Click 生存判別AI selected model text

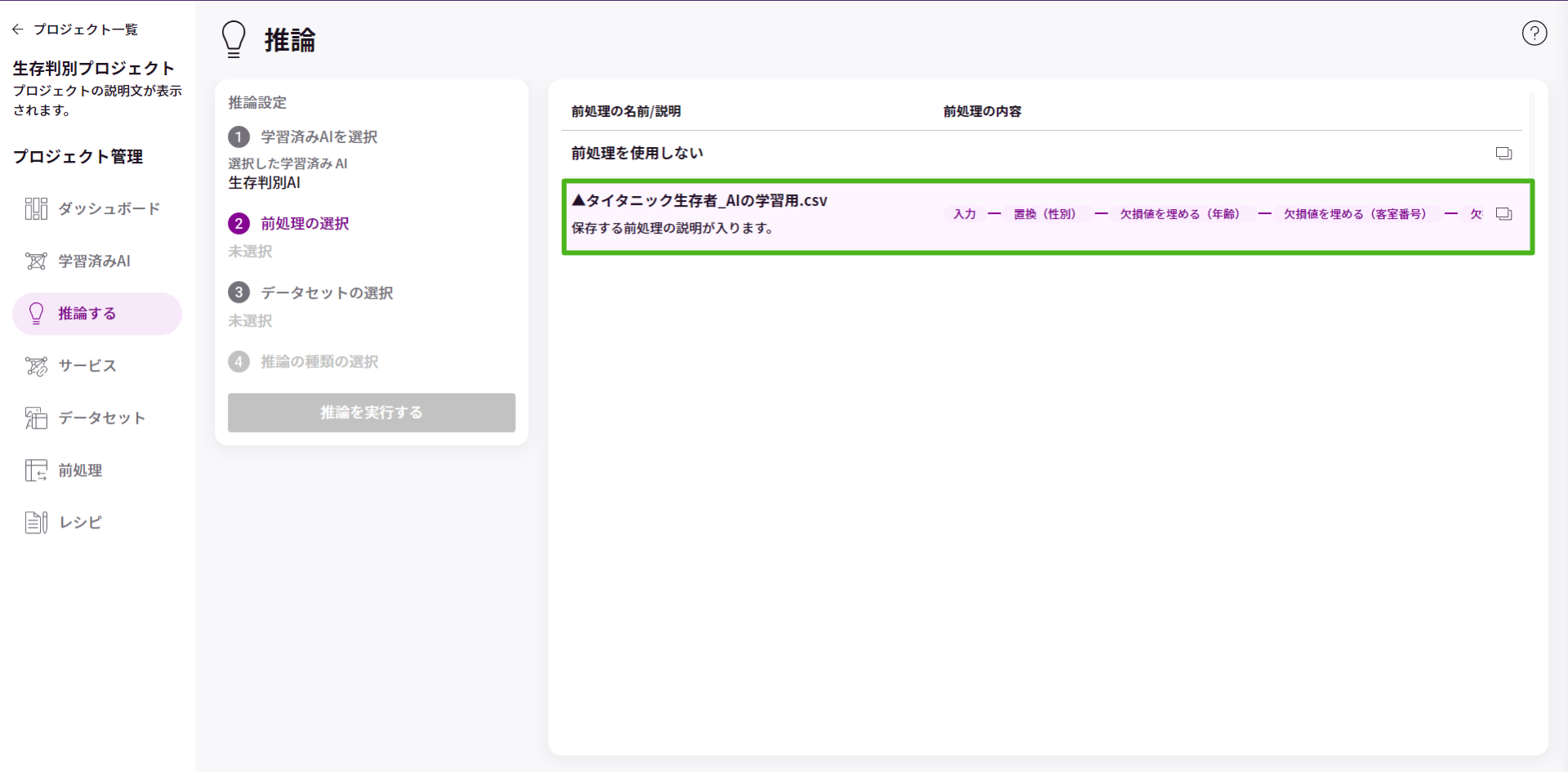(x=265, y=183)
